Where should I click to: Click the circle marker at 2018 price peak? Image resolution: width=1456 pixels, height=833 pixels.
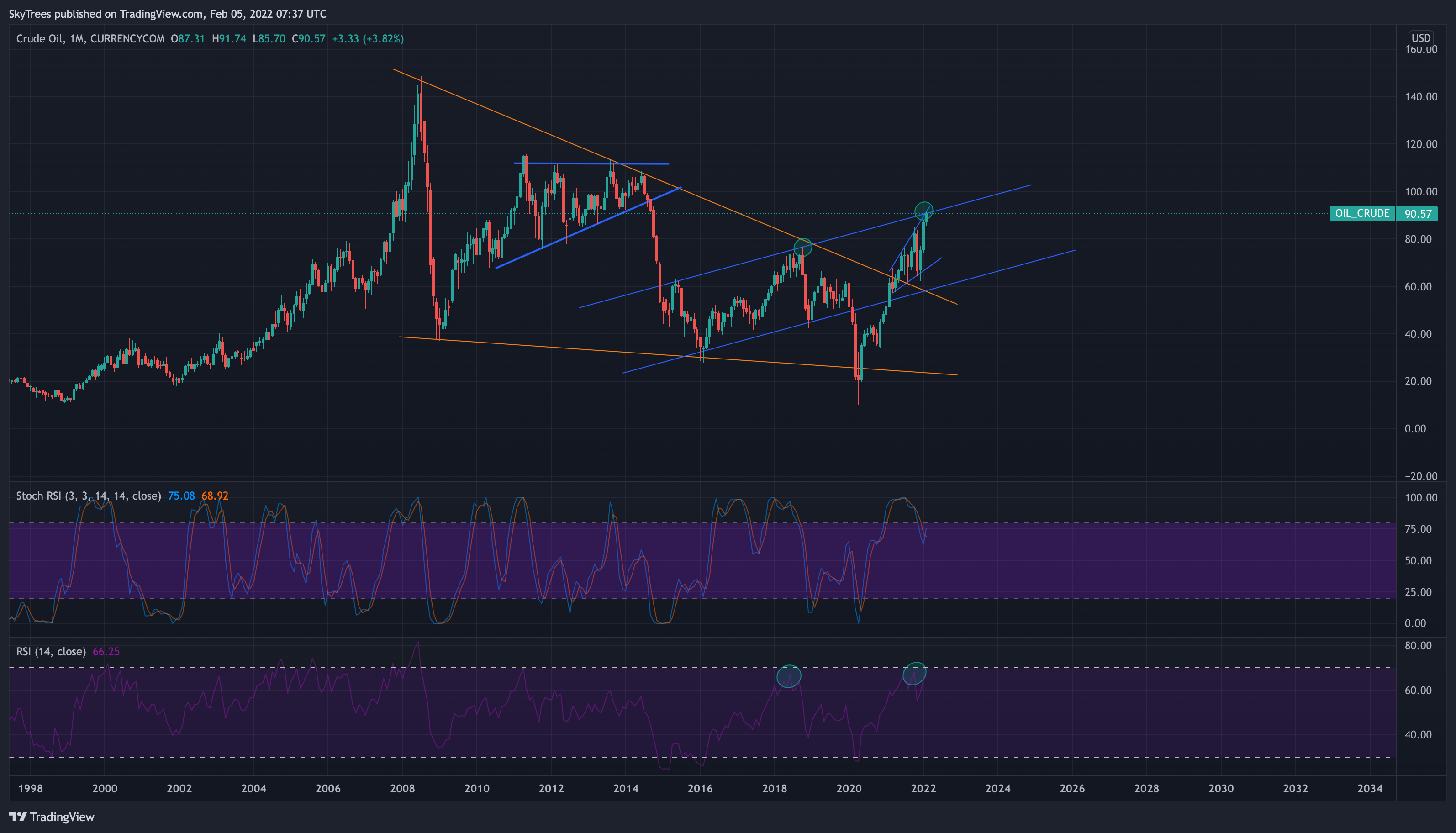802,247
